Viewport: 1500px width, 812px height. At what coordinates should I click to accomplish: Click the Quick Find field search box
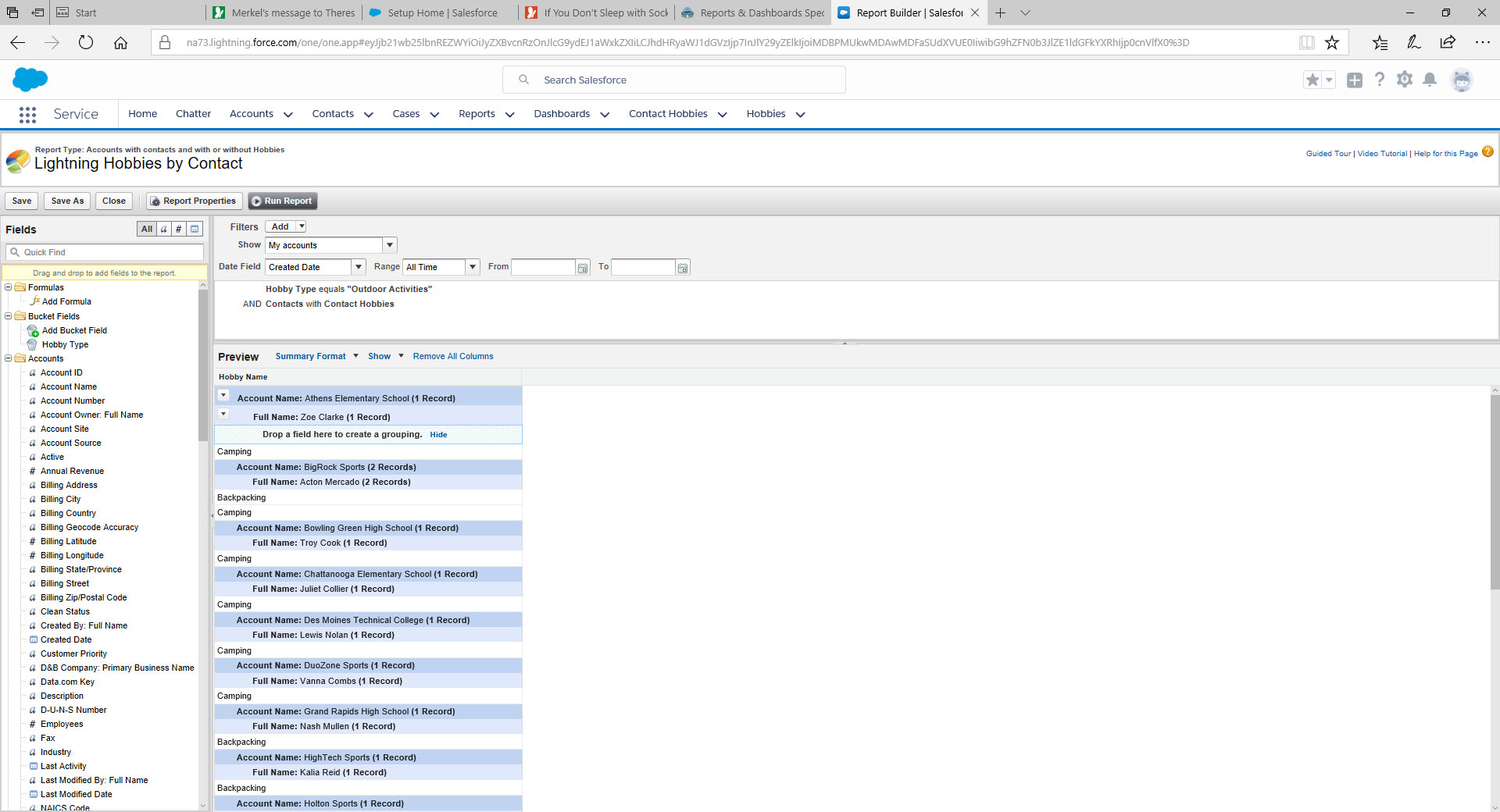click(105, 253)
